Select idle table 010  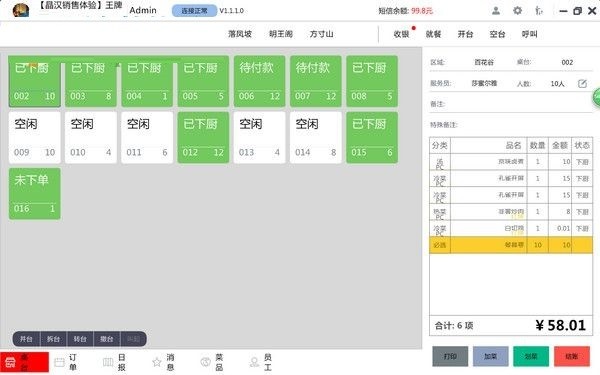[x=91, y=138]
